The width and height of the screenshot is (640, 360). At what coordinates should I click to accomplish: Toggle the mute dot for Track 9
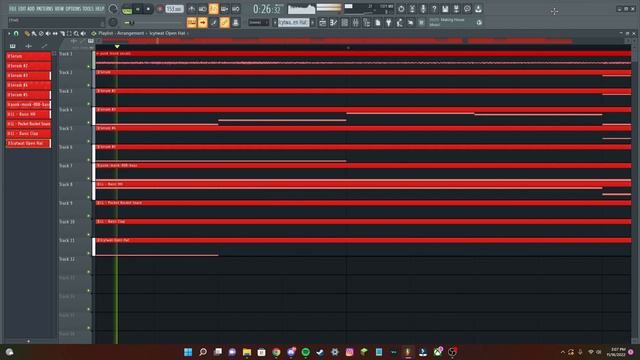89,216
